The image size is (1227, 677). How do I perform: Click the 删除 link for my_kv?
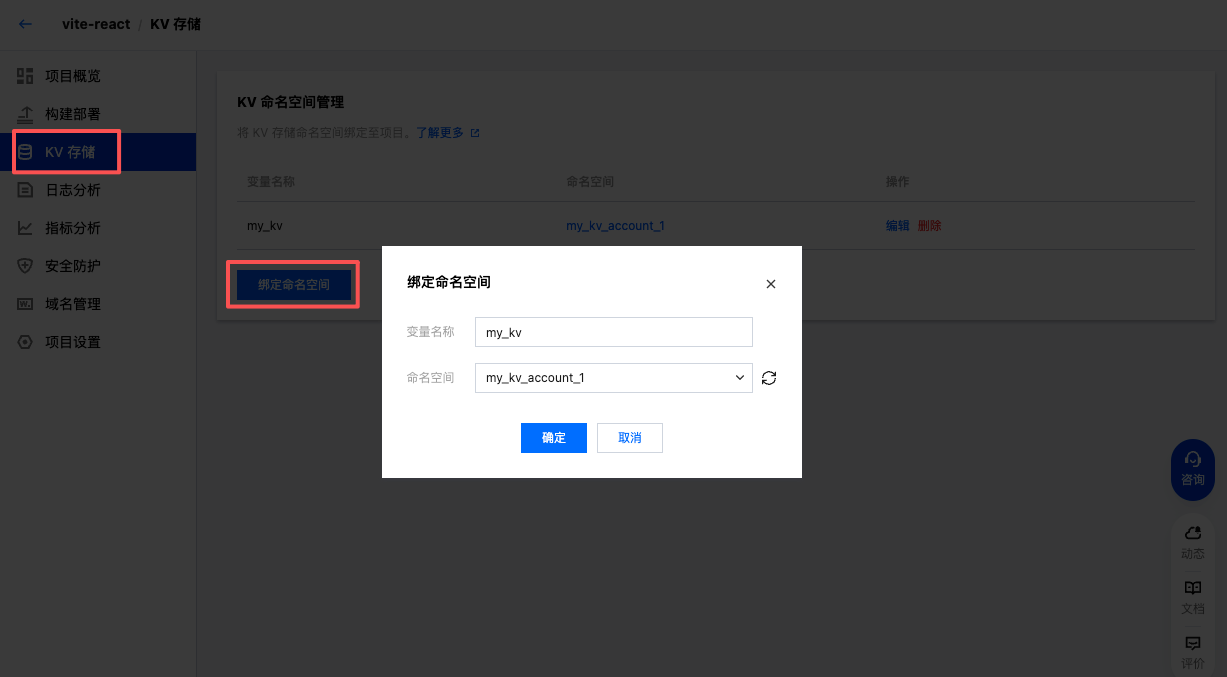coord(929,226)
